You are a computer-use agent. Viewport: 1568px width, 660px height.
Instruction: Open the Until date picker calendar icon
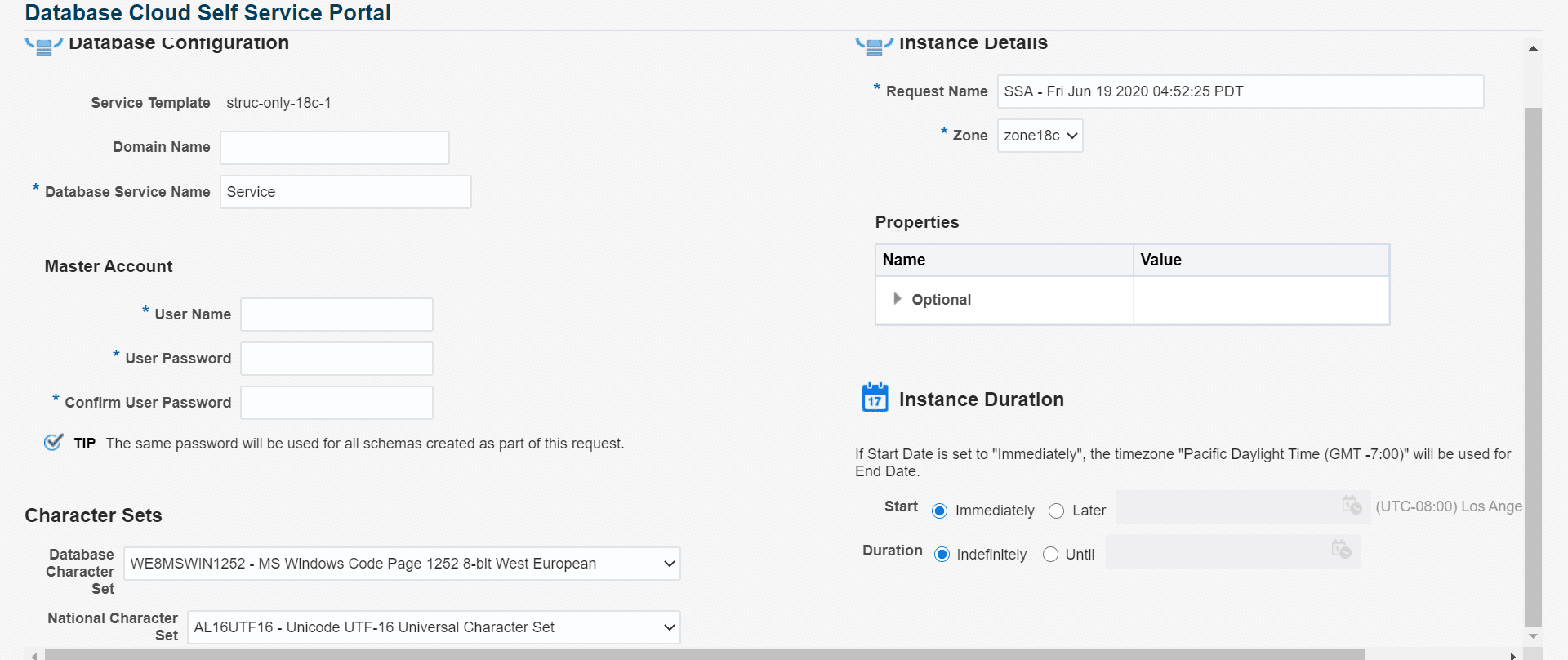(x=1341, y=549)
